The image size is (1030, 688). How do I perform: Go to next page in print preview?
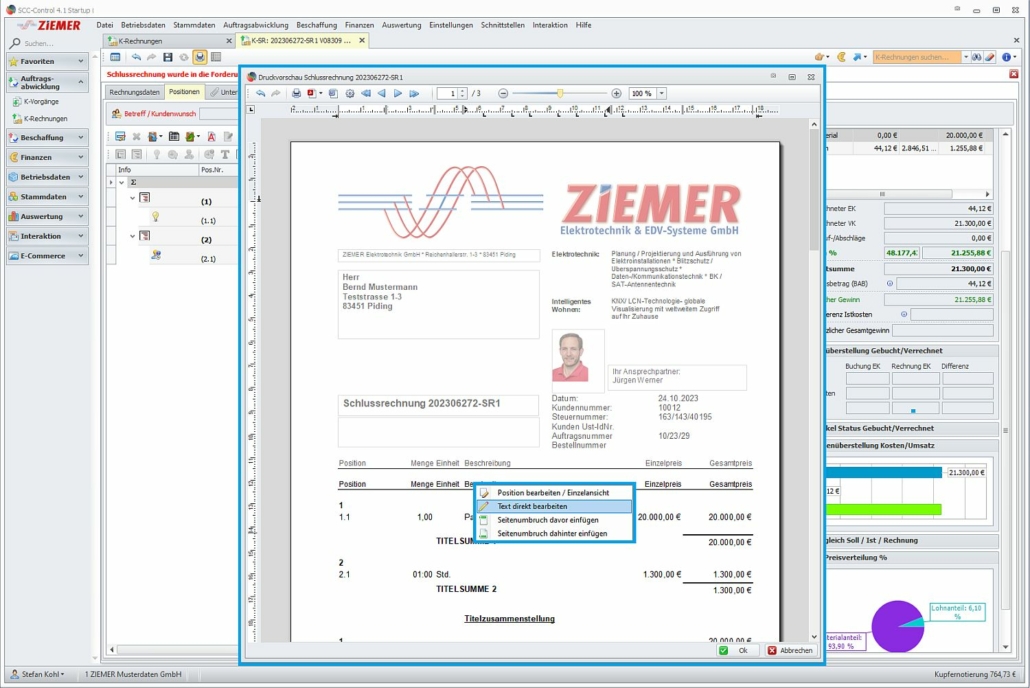(397, 93)
